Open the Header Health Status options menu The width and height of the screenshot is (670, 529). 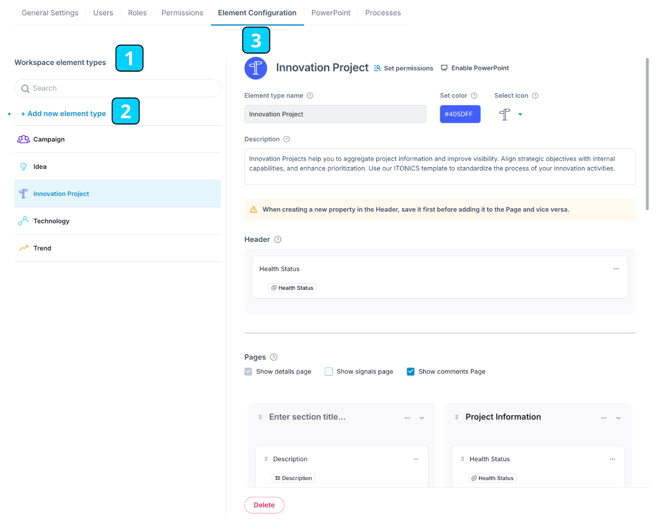(616, 269)
